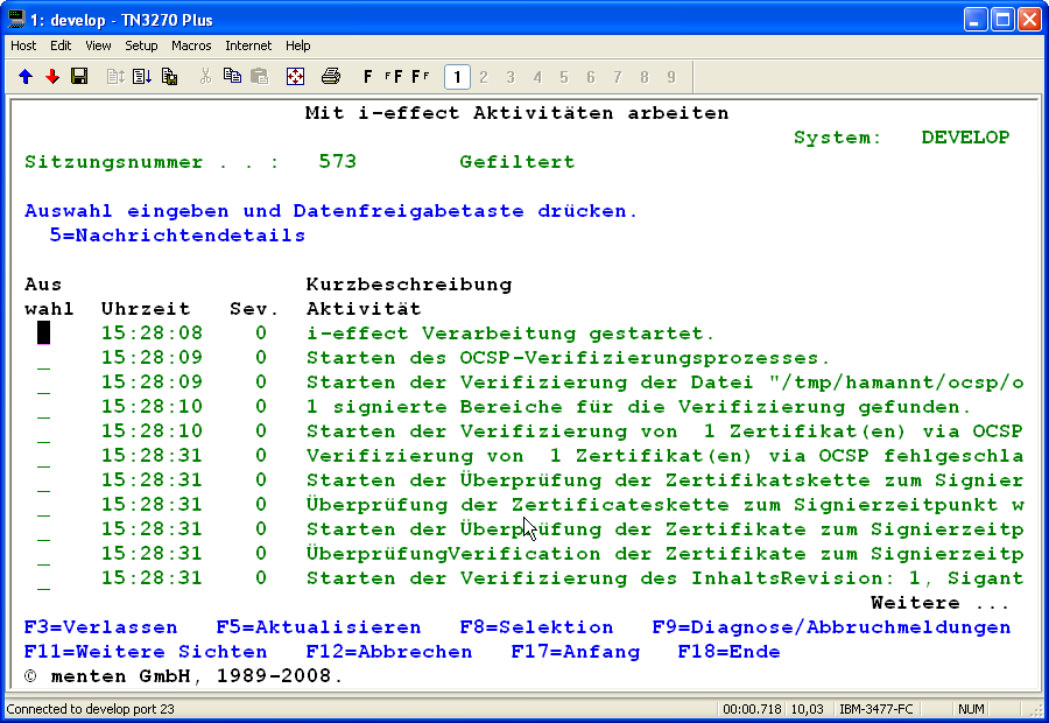This screenshot has width=1049, height=723.
Task: Open the Internet menu
Action: (x=248, y=46)
